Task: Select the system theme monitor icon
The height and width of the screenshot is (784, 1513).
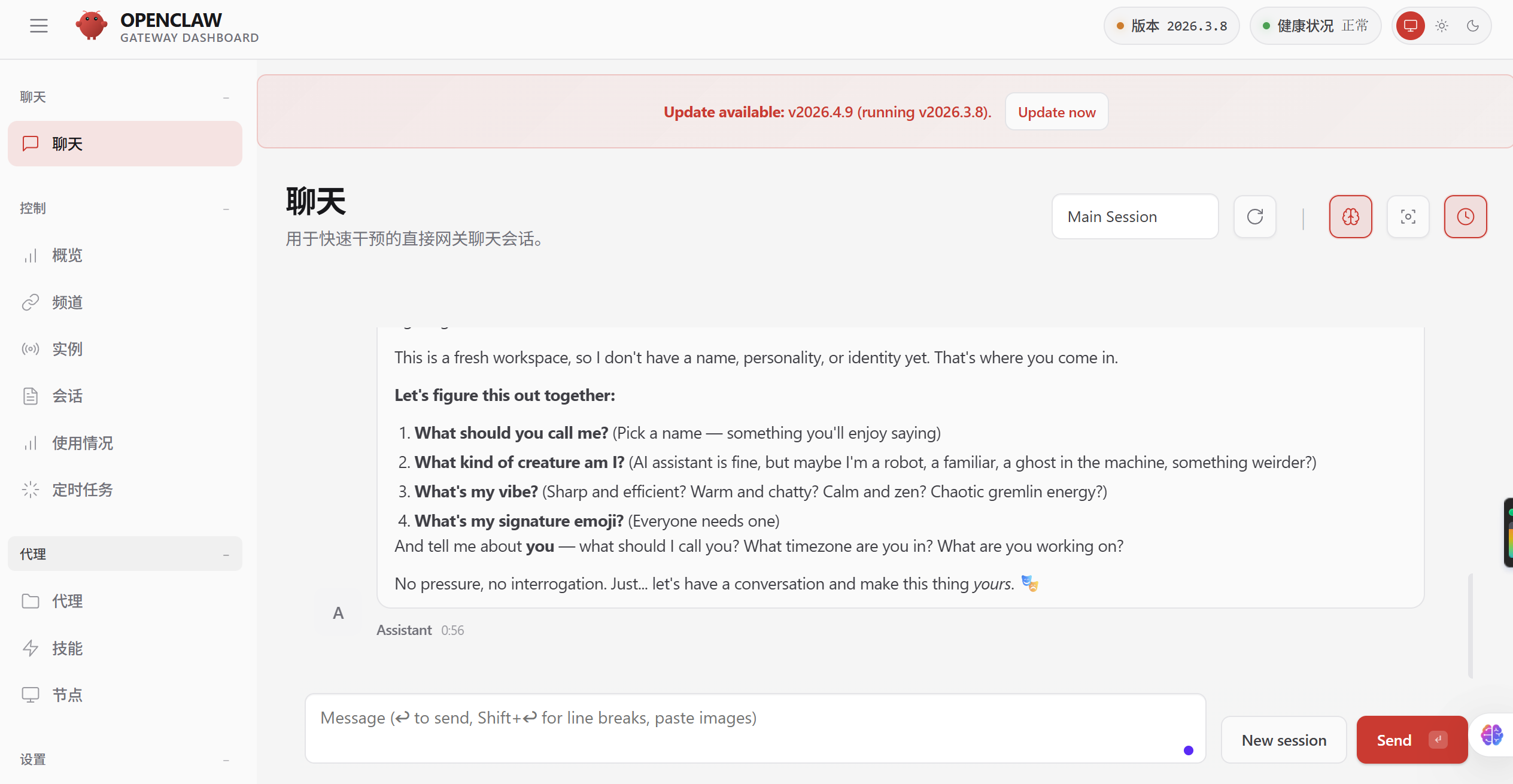Action: (x=1411, y=26)
